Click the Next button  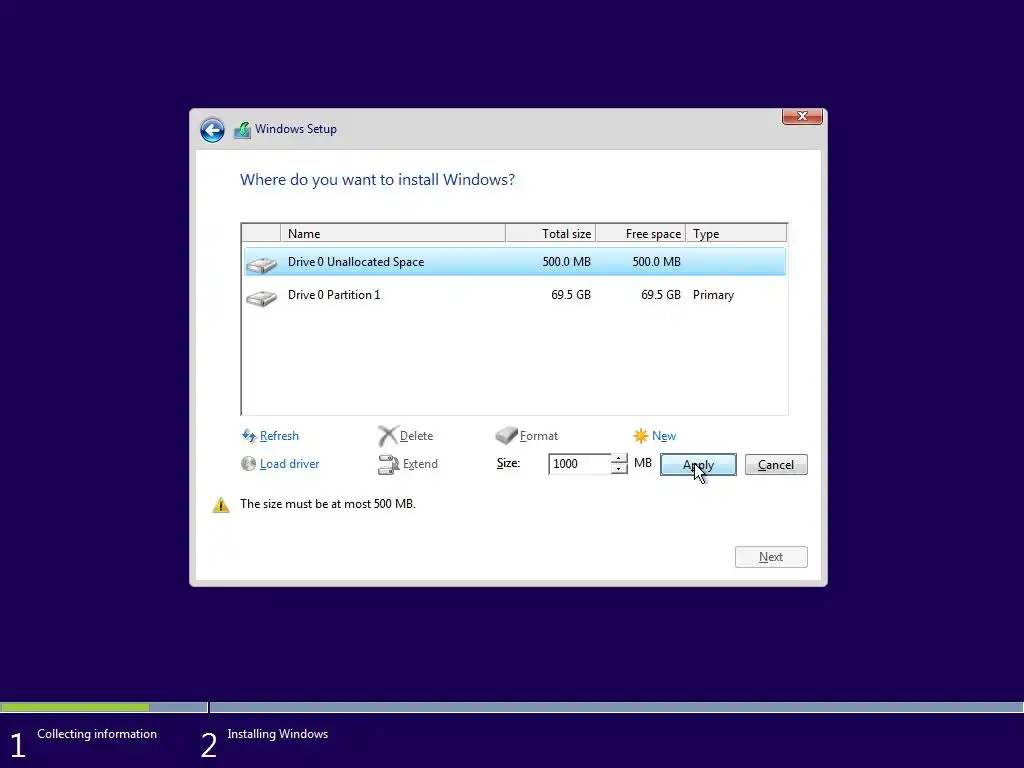pos(771,557)
